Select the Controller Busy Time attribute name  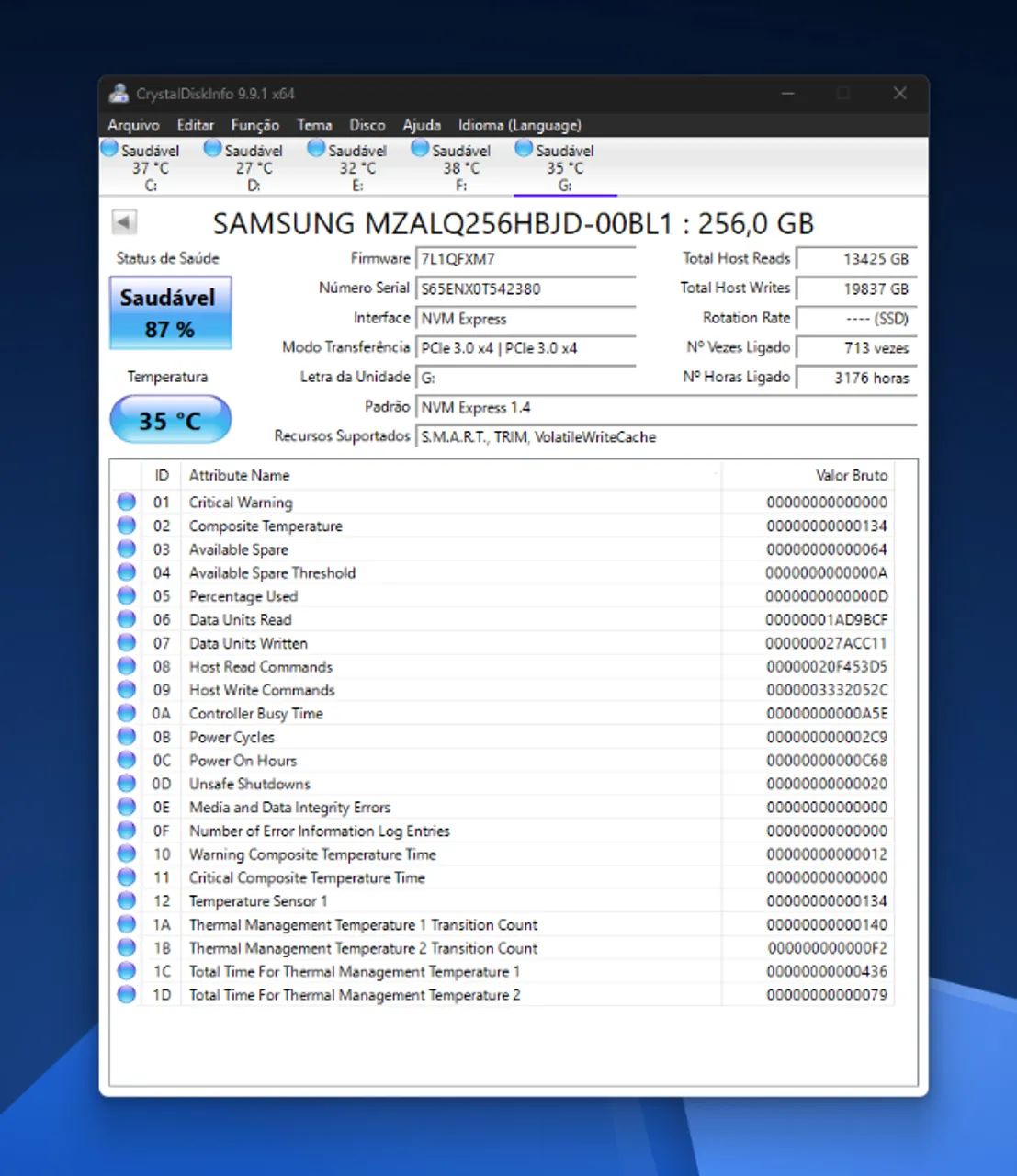[256, 713]
